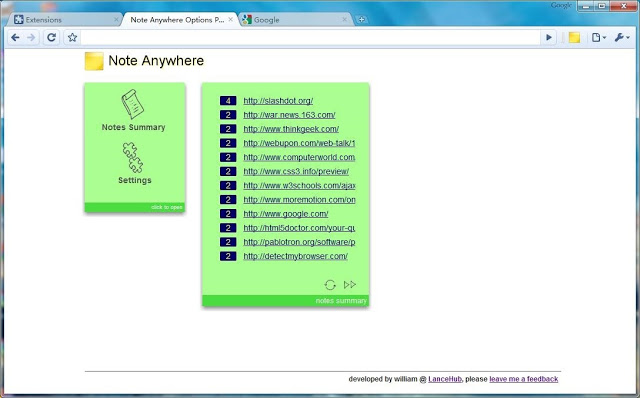Viewport: 640px width, 398px height.
Task: Click the Go arrow beside address bar
Action: click(x=549, y=38)
